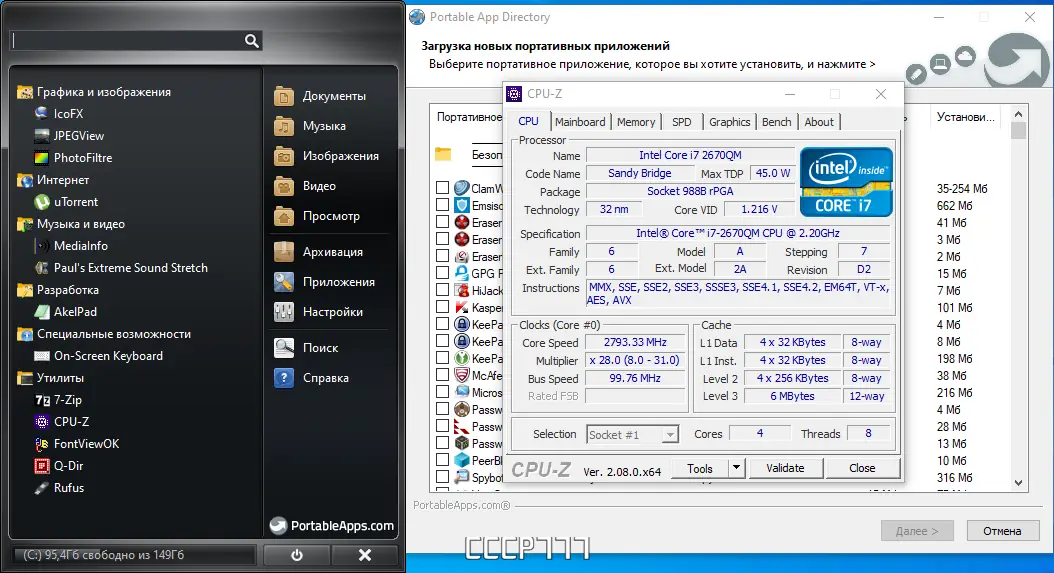Click the menu search input field

[126, 41]
